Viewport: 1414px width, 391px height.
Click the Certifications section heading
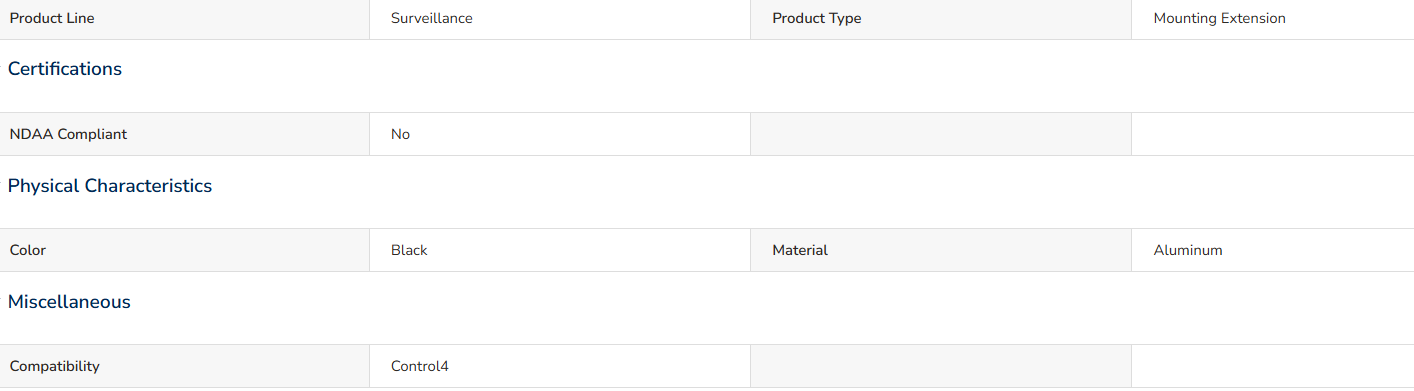[x=65, y=69]
